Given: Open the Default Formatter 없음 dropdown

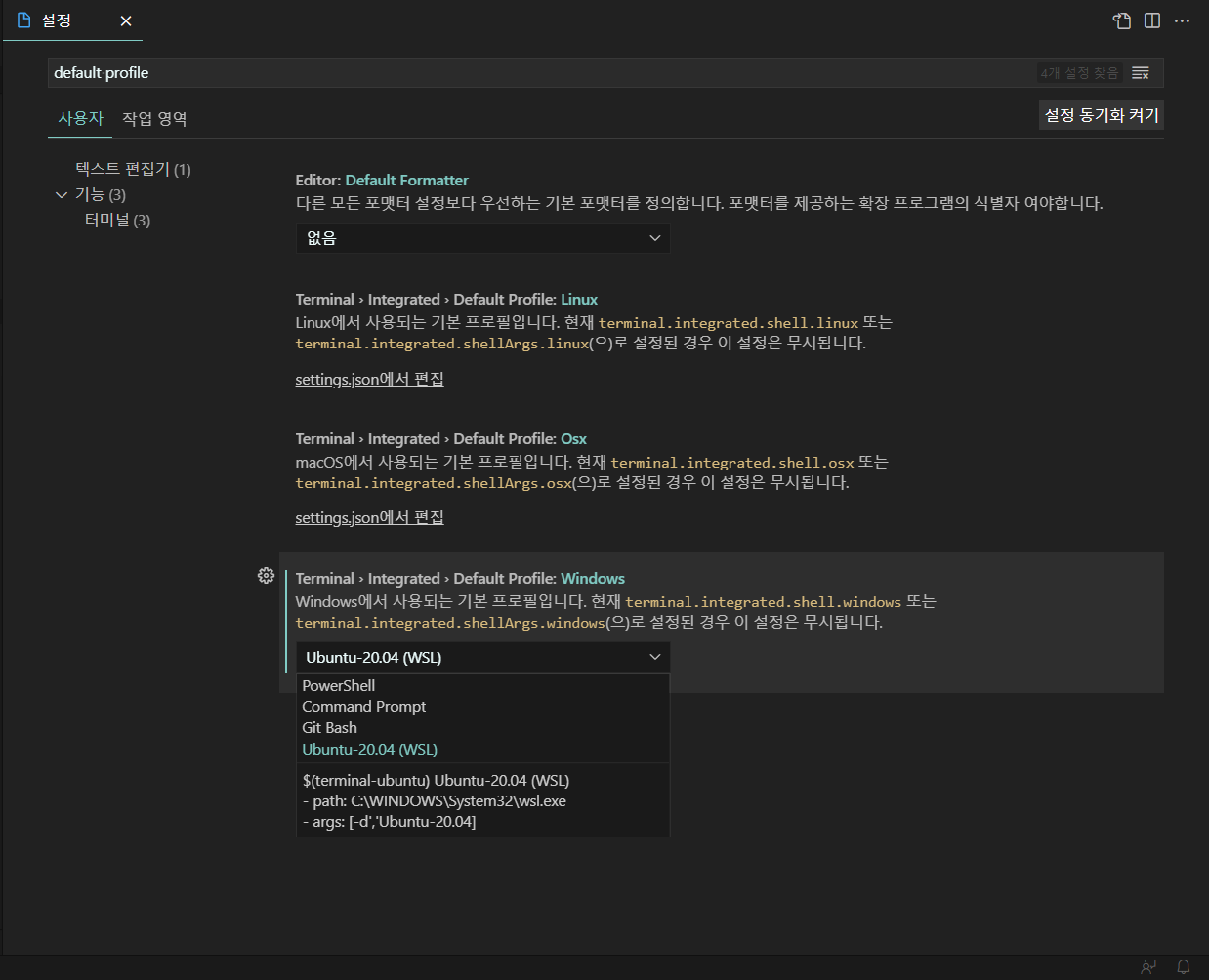Looking at the screenshot, I should 482,237.
